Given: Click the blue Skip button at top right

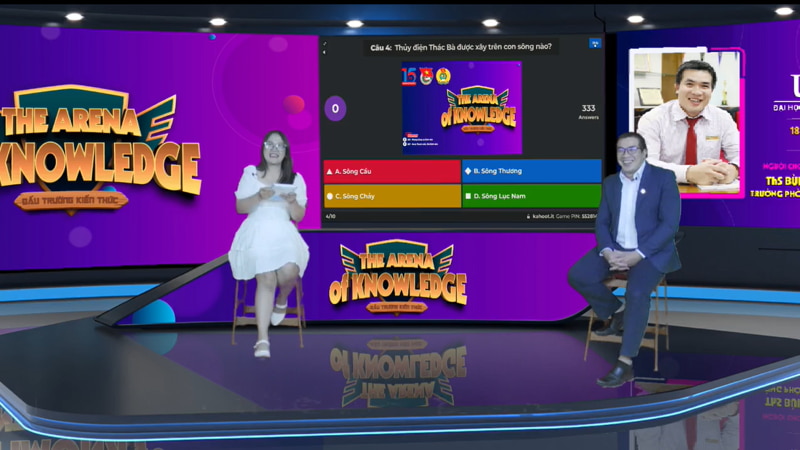Looking at the screenshot, I should point(594,44).
